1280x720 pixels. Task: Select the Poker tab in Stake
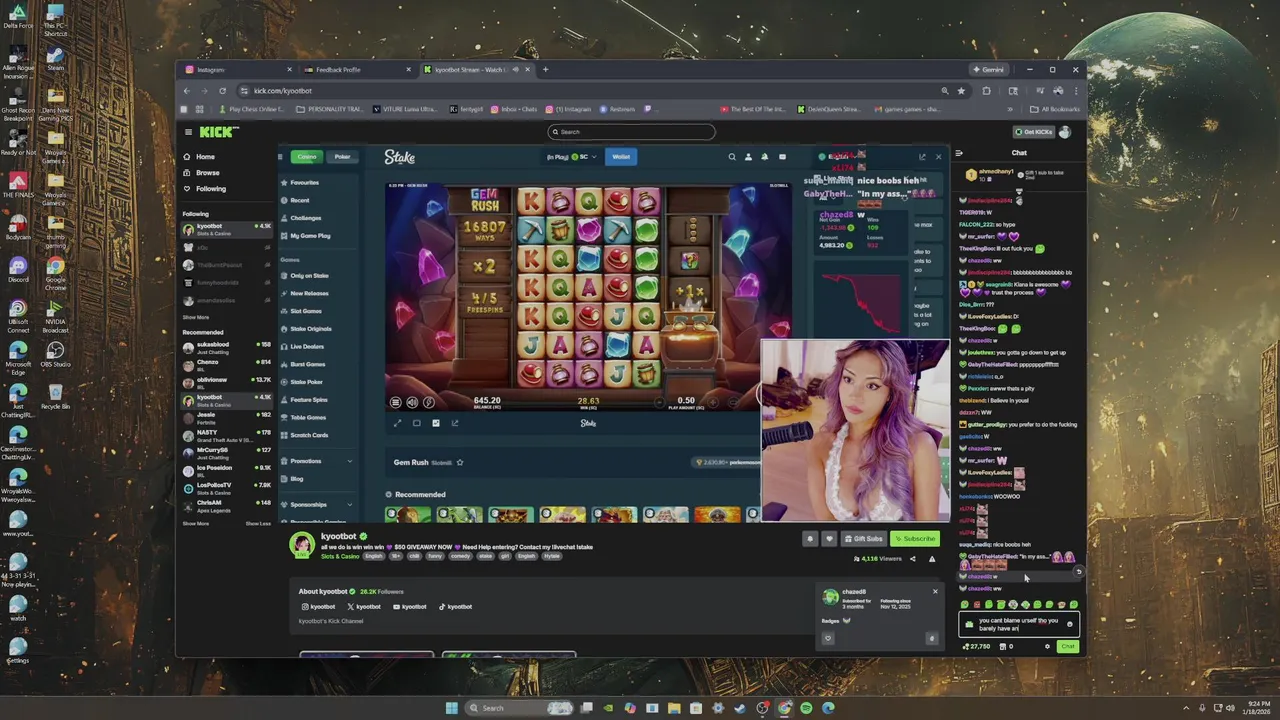click(342, 157)
